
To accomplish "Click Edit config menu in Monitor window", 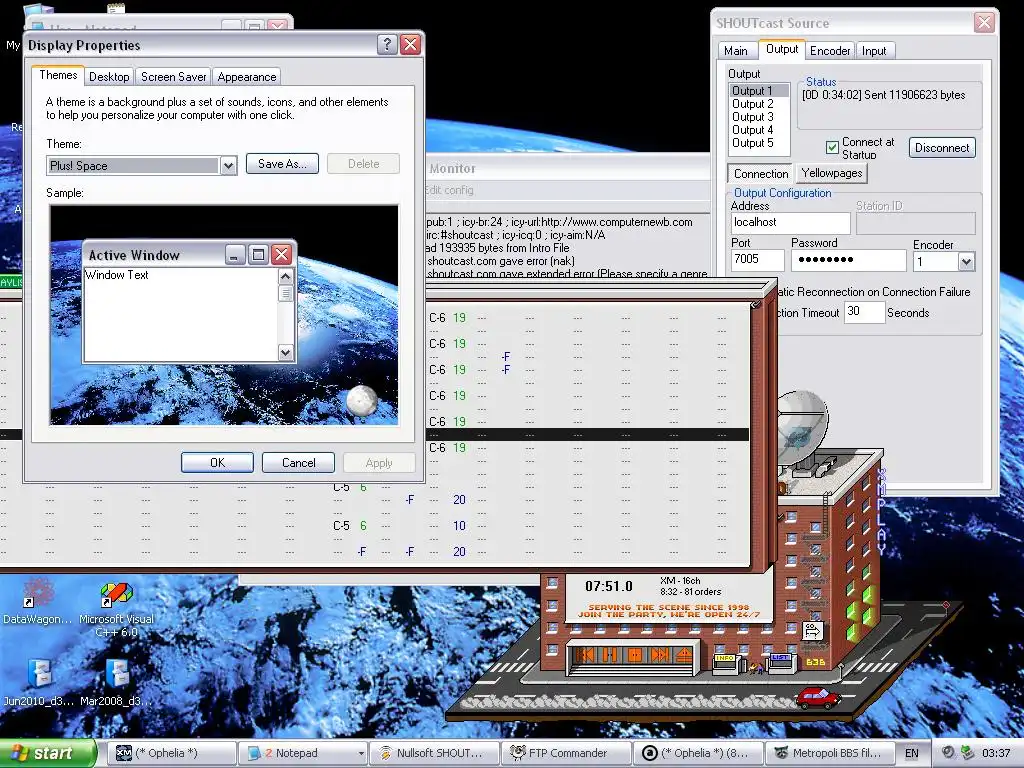I will click(x=449, y=190).
